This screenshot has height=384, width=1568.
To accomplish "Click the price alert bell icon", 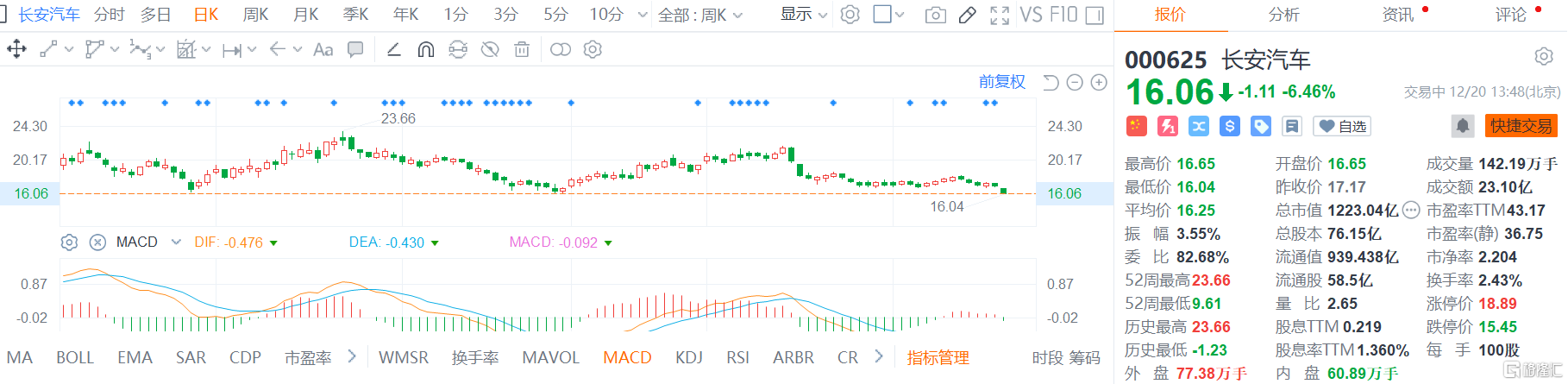I will 1463,126.
